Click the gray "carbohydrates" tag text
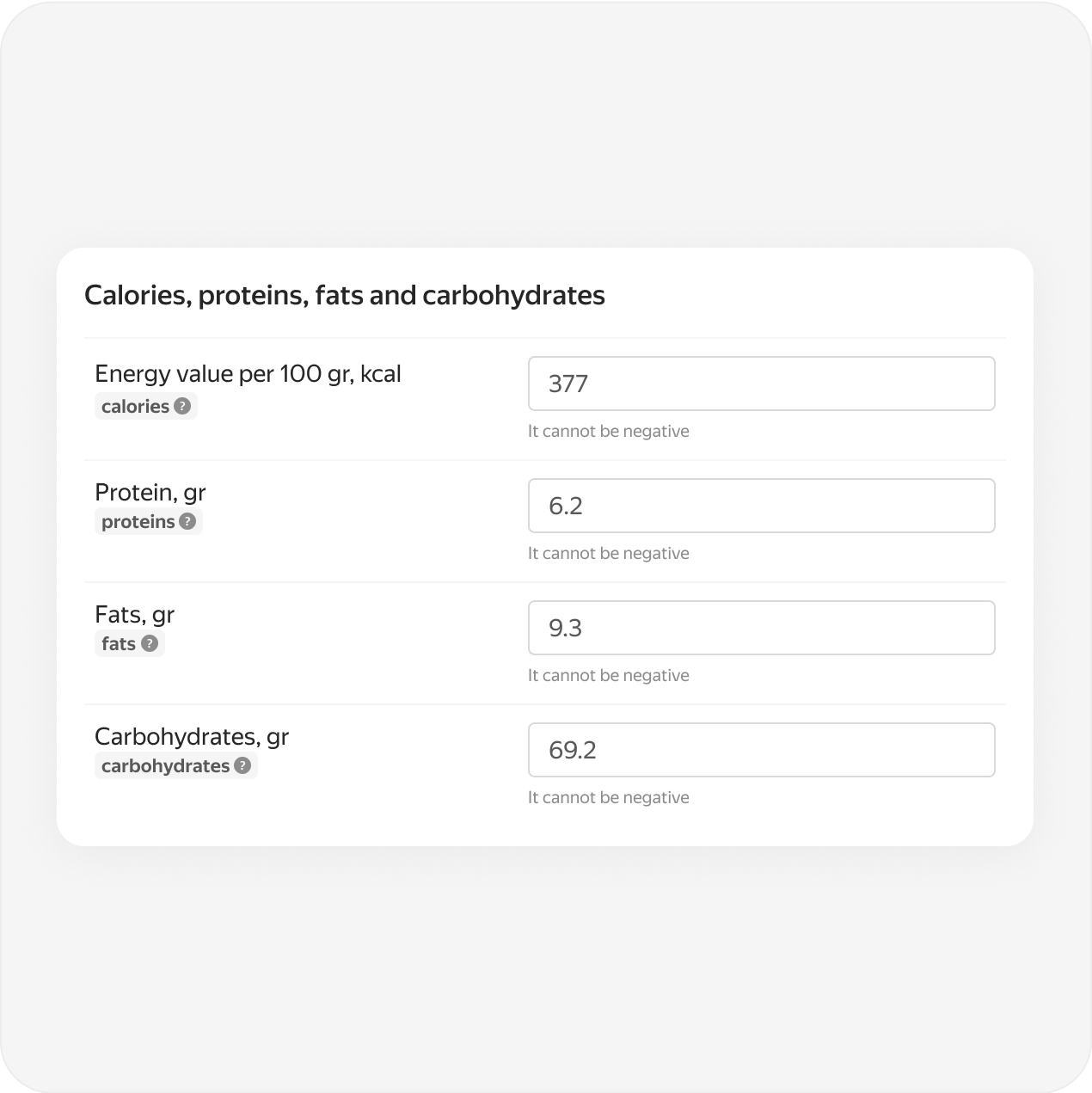Image resolution: width=1092 pixels, height=1093 pixels. (165, 766)
